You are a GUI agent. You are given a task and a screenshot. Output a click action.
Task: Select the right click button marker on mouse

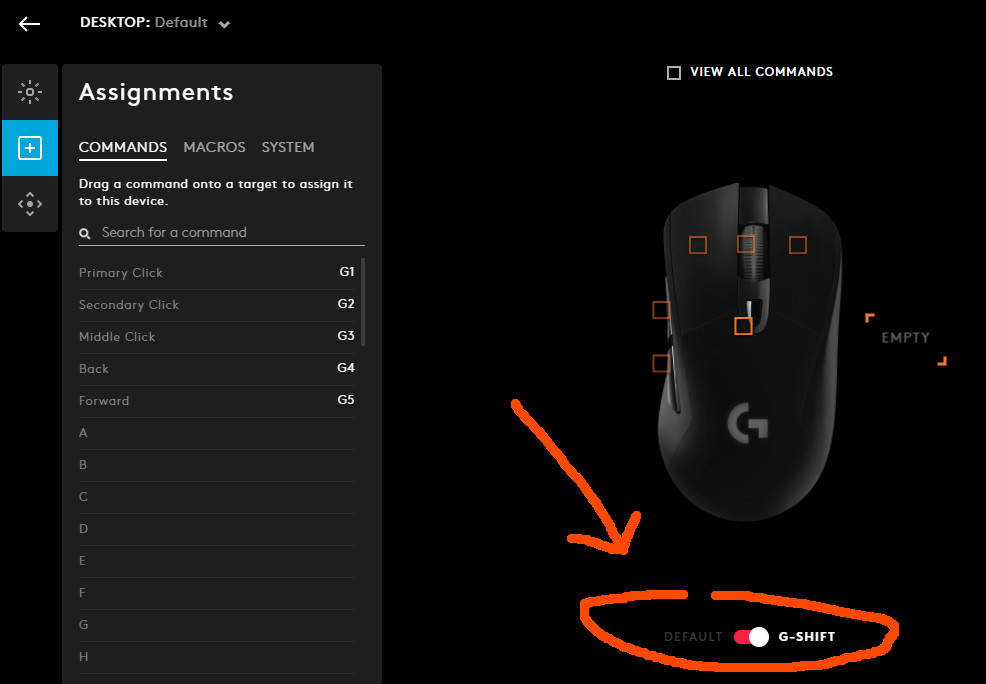pos(797,244)
